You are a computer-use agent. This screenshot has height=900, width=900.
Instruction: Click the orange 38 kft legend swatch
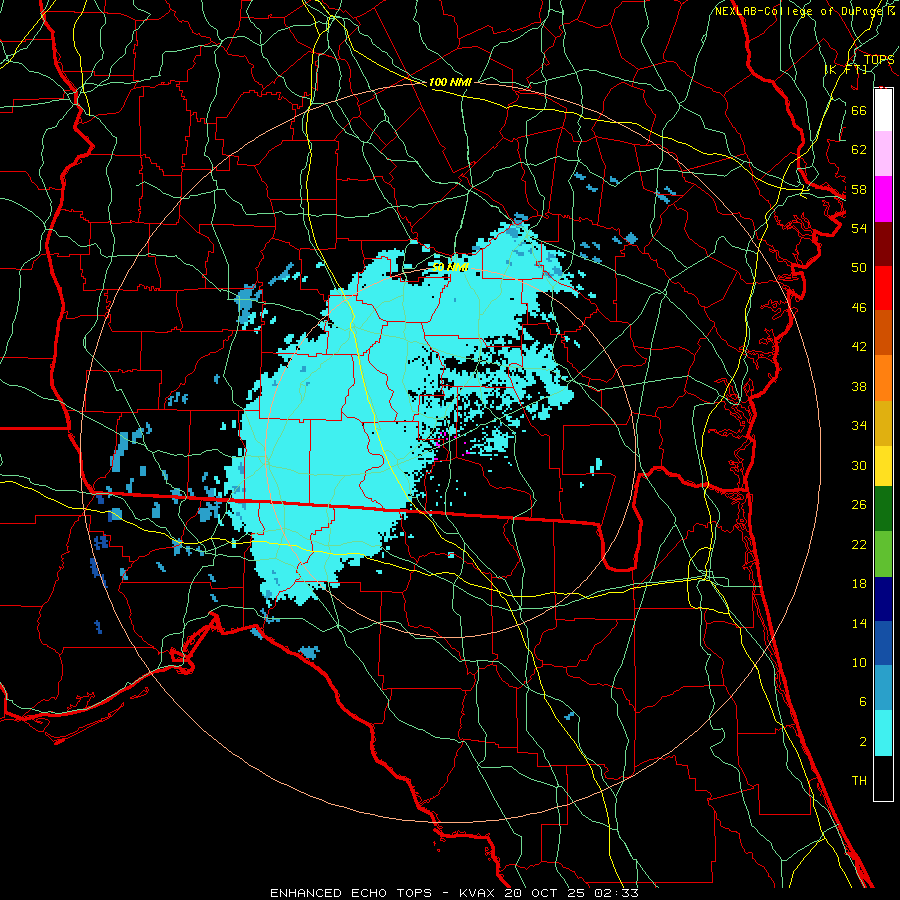pos(883,377)
